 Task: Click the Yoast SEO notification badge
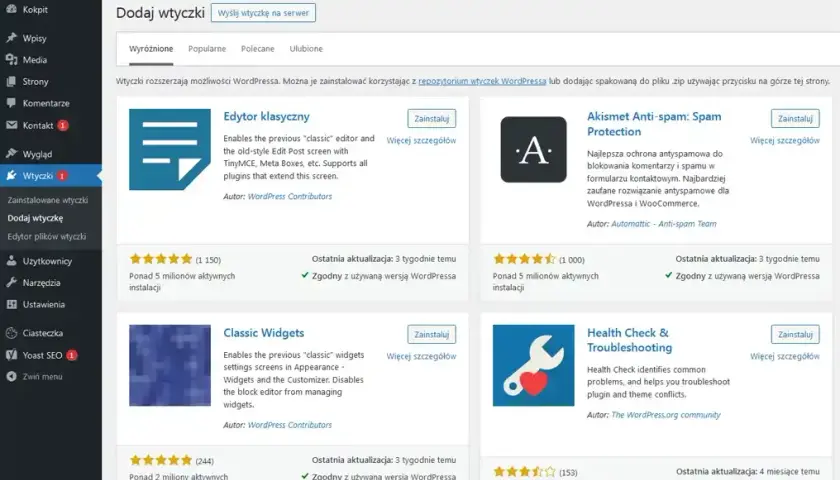pyautogui.click(x=72, y=355)
